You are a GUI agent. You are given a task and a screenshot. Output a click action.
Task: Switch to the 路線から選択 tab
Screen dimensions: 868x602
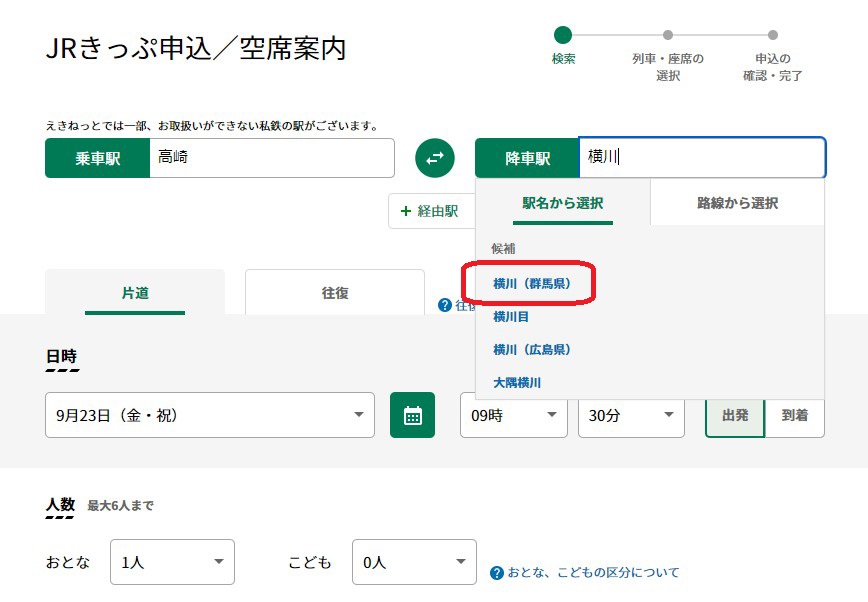737,203
